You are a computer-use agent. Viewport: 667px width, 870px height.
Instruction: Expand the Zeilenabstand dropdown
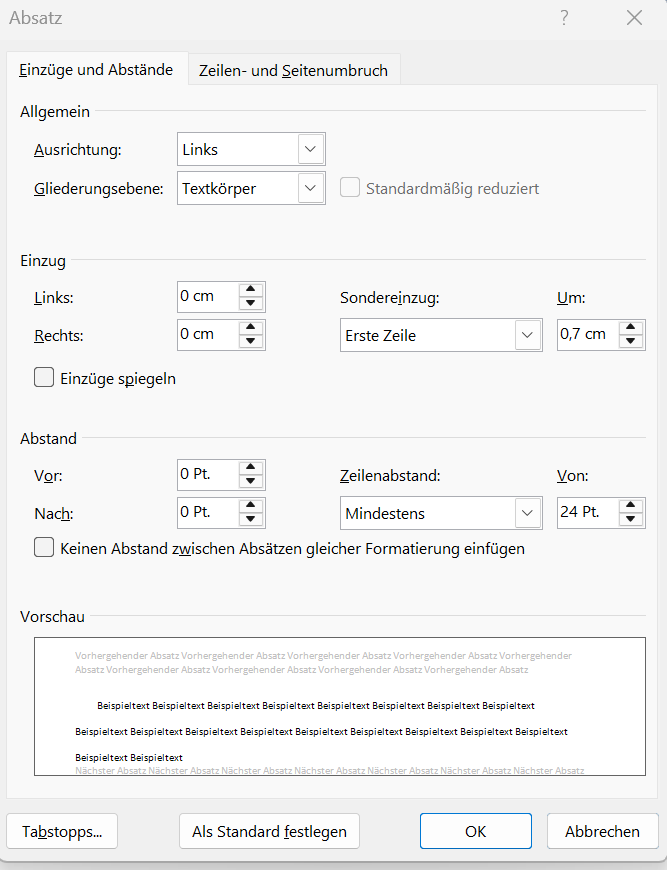(527, 513)
